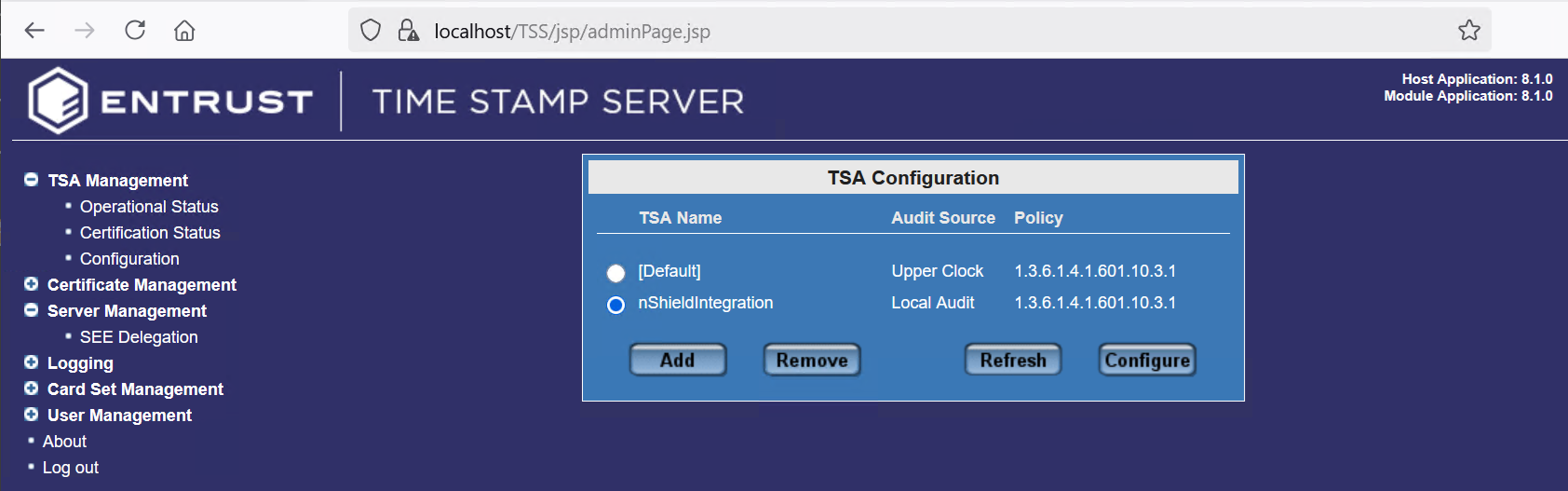Expand the User Management section
Screen dimensions: 1568x491
(x=31, y=415)
